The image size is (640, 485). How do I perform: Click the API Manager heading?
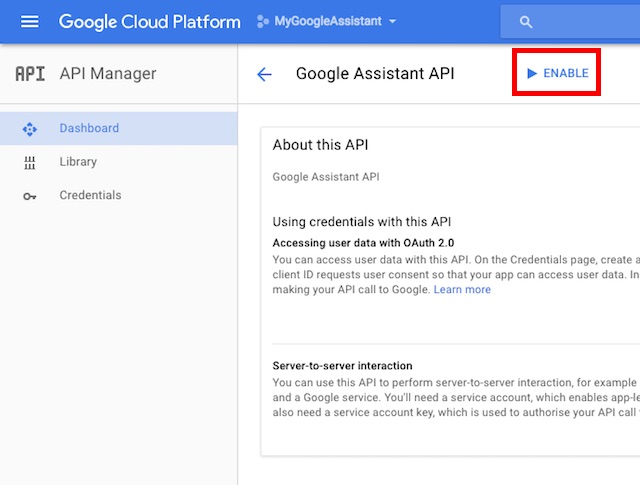click(108, 74)
